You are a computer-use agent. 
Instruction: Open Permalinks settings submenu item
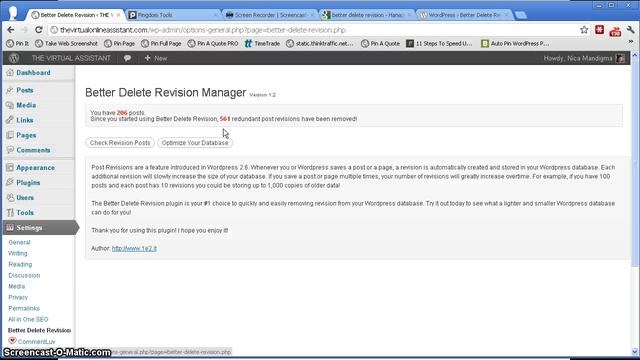(24, 309)
